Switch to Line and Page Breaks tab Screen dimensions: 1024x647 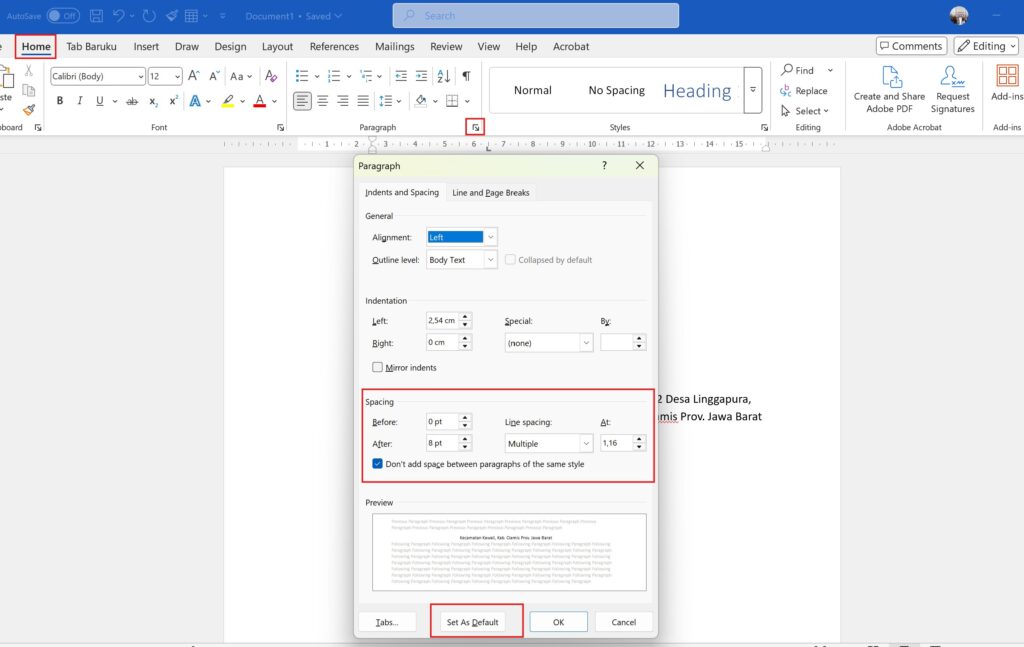pyautogui.click(x=490, y=193)
